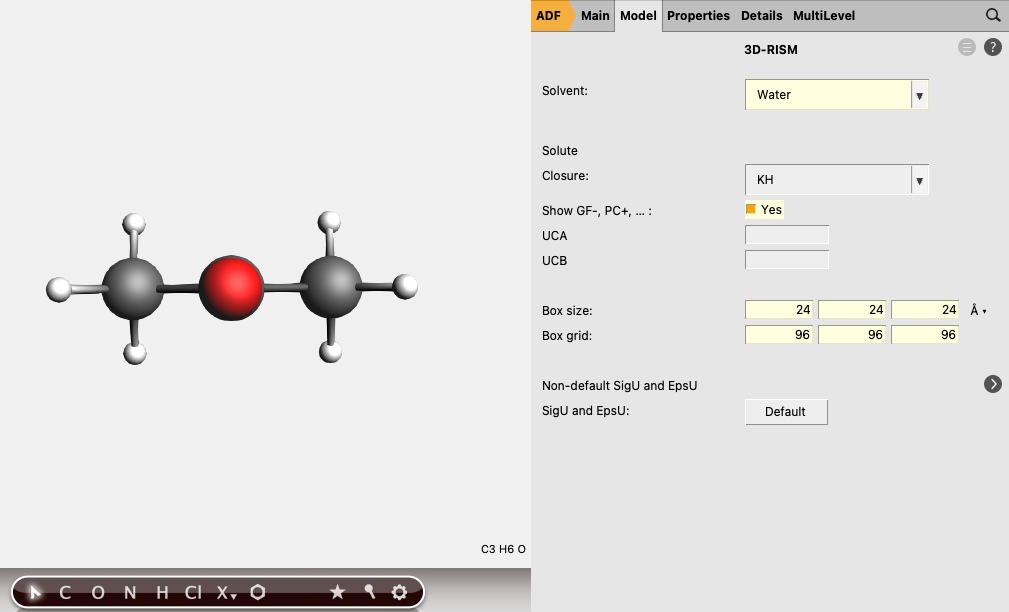Choose the Nitrogen atom tool

coord(130,592)
